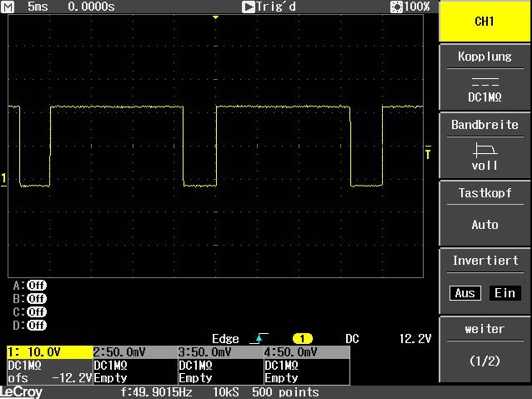This screenshot has height=399, width=532.
Task: Click the yellow channel 1 trigger source badge
Action: point(302,338)
